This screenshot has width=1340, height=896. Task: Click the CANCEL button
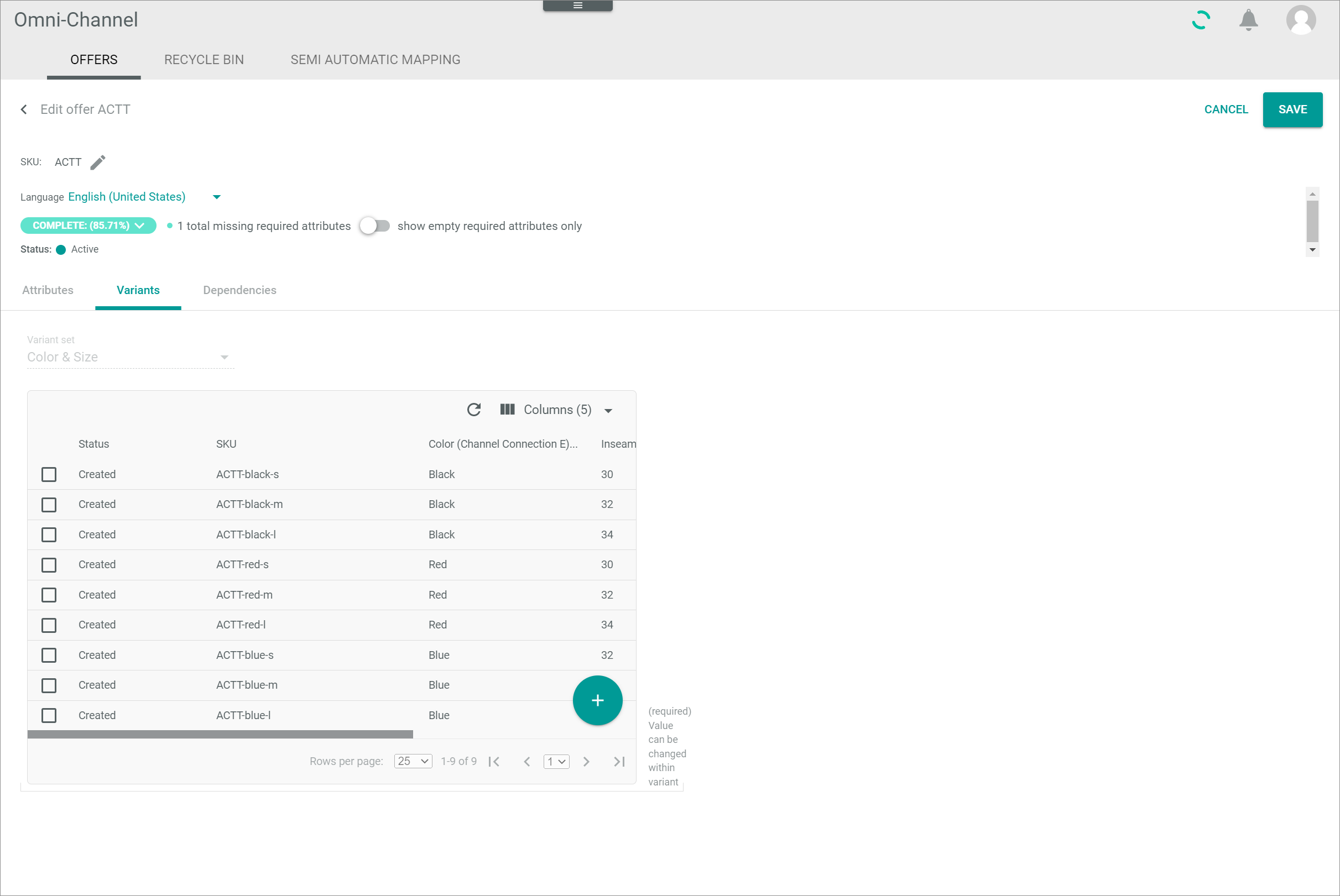[x=1226, y=109]
